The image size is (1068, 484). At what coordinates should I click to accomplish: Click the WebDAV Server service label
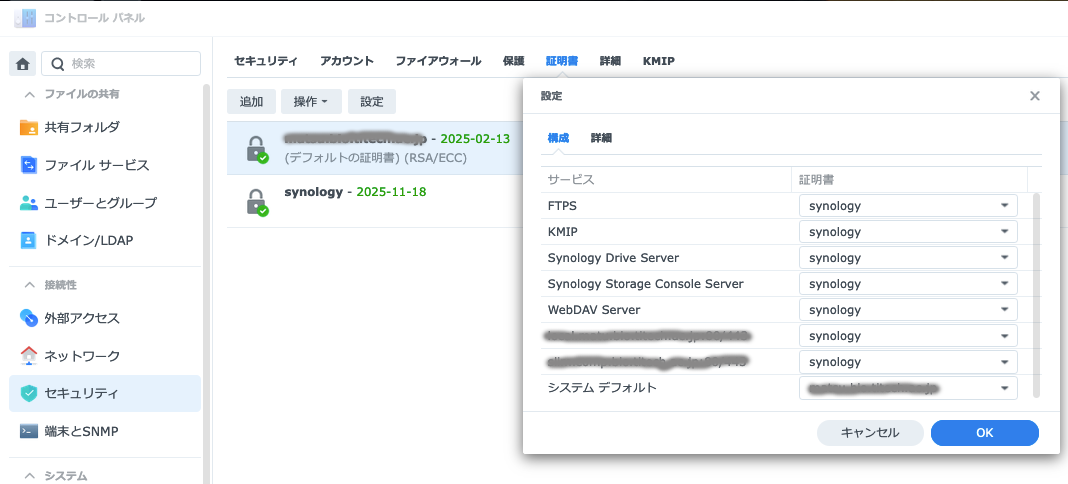(x=594, y=310)
